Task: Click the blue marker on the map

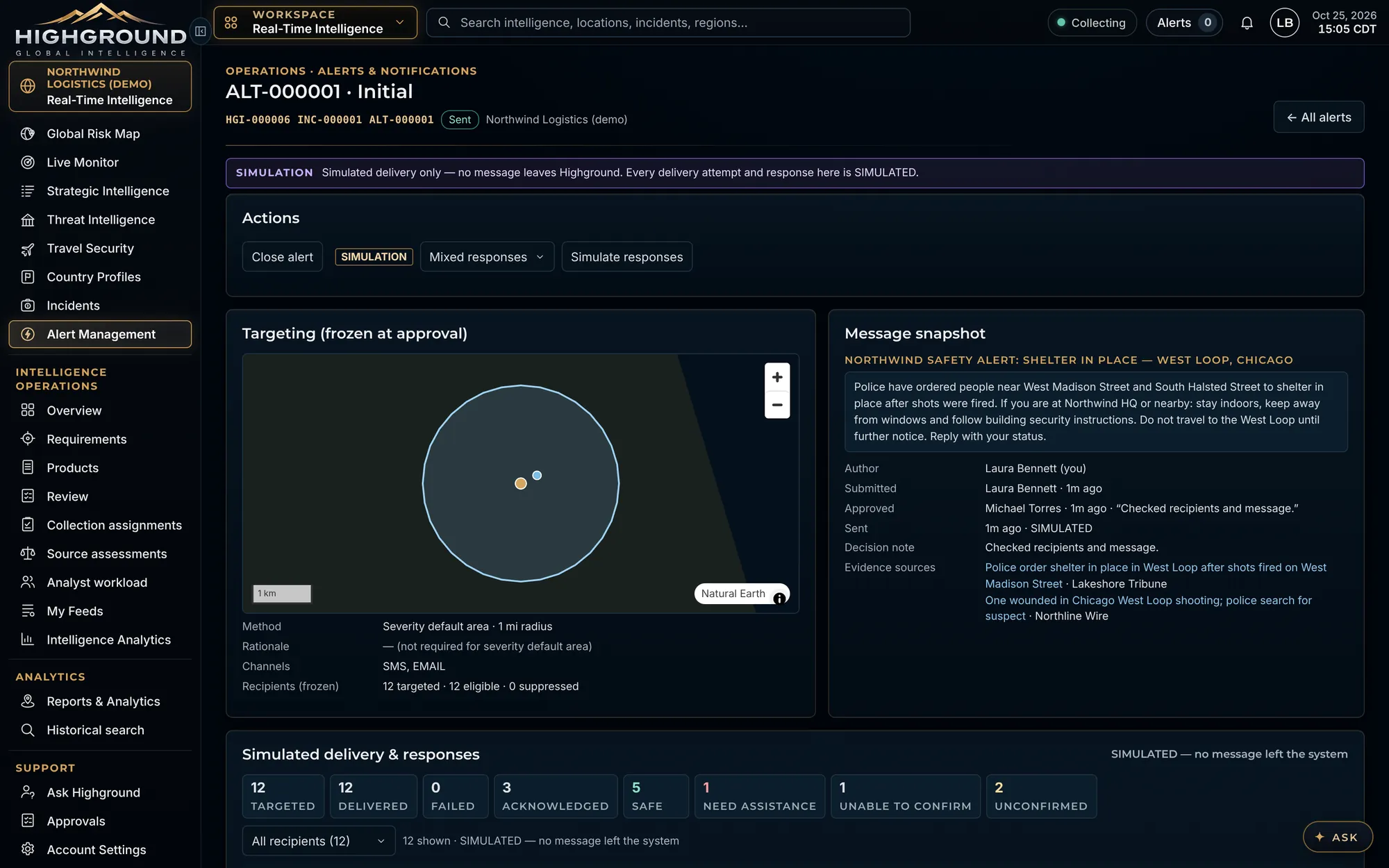Action: [x=537, y=476]
